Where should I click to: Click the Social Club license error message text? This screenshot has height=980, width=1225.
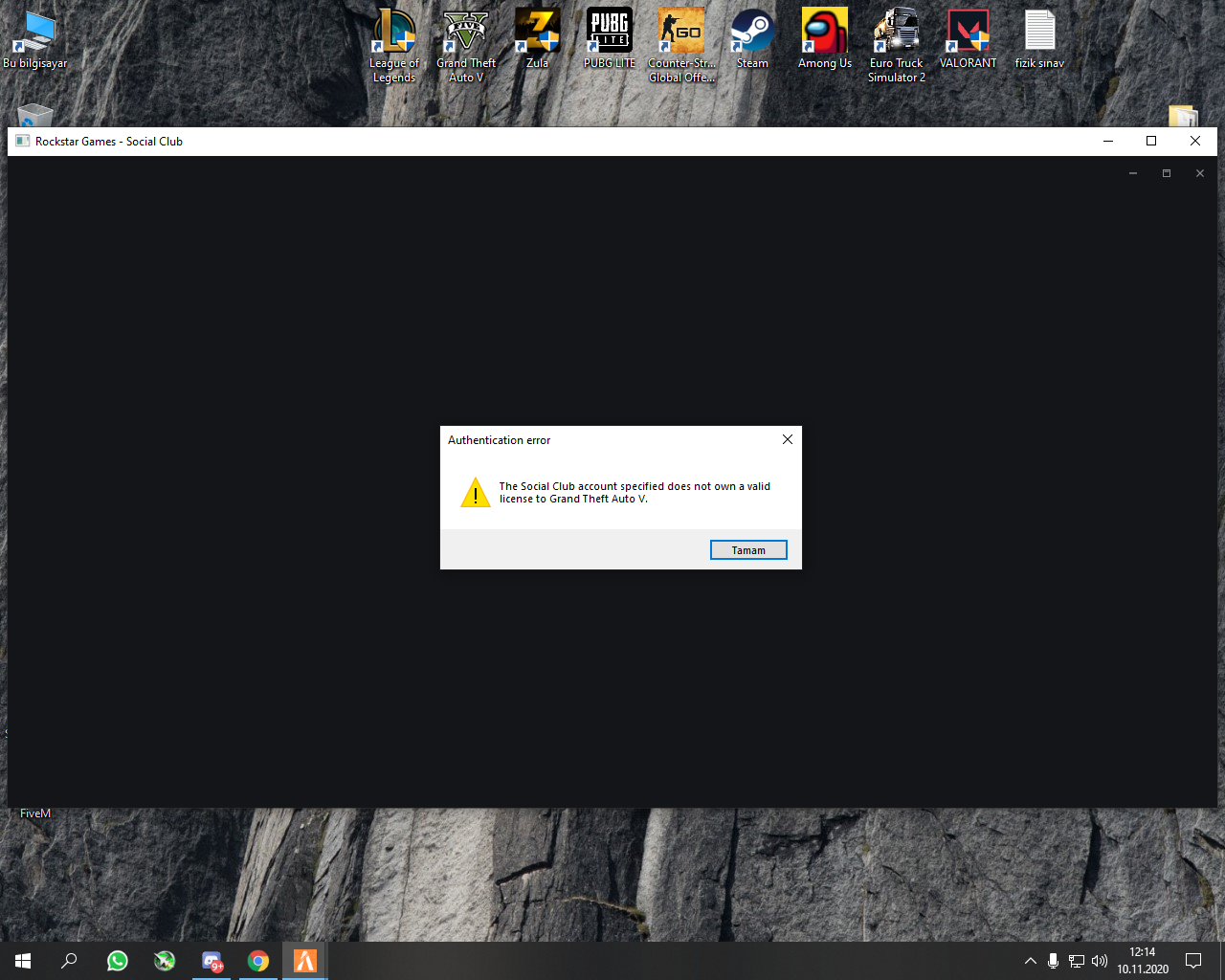point(635,492)
